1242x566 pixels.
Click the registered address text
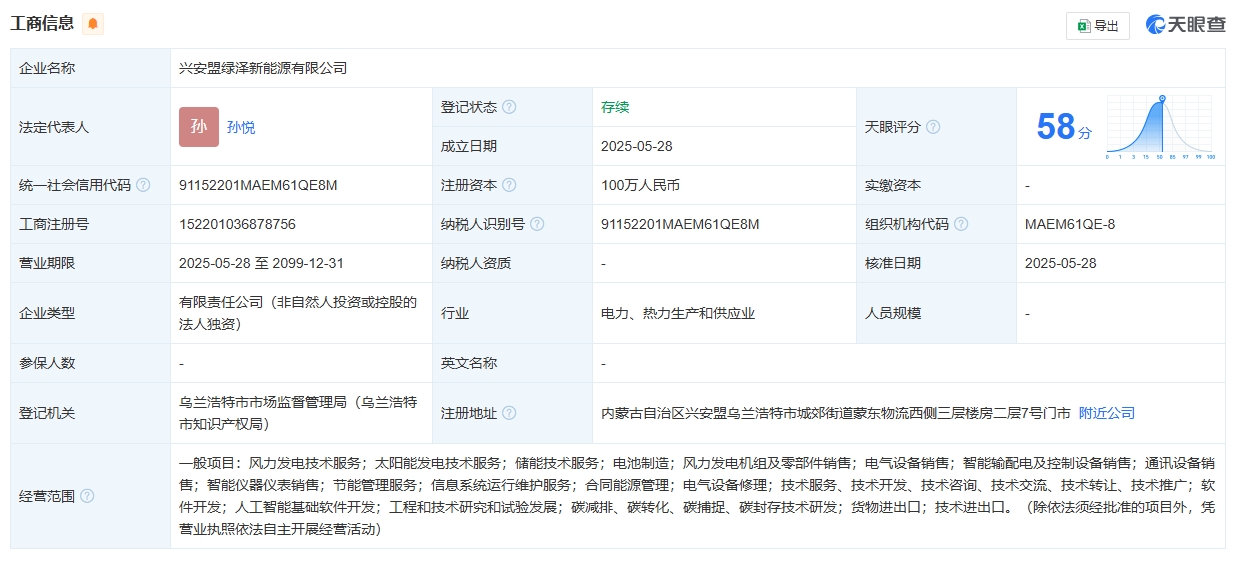coord(836,413)
